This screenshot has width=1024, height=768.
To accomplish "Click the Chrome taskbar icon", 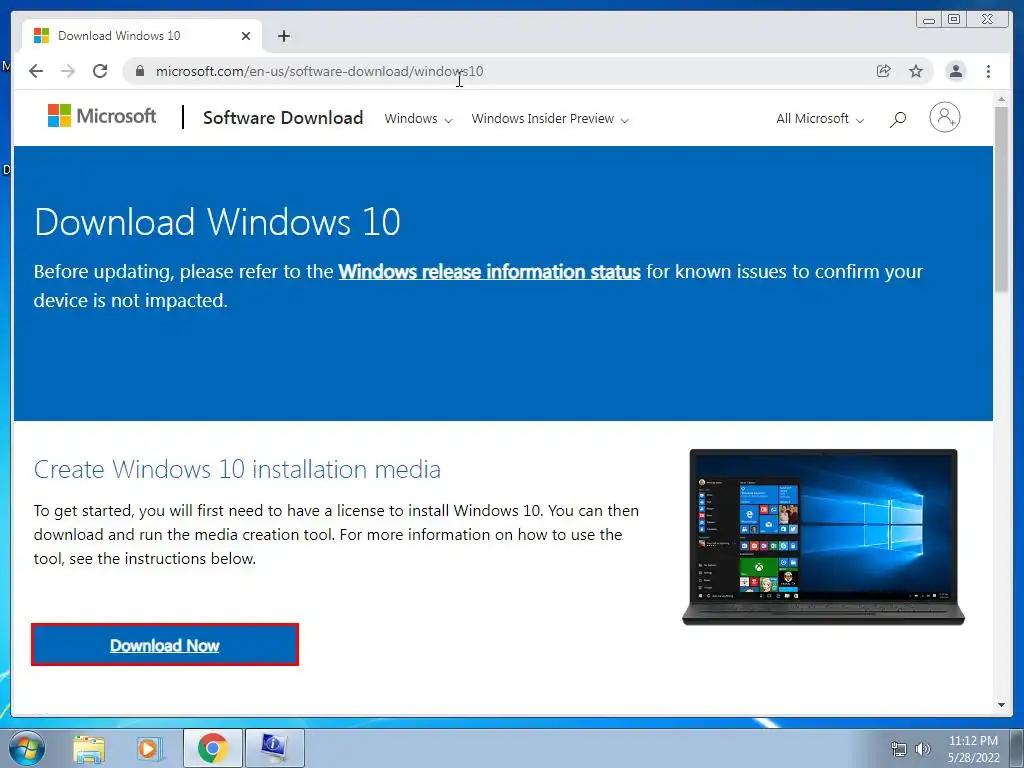I will [x=212, y=748].
